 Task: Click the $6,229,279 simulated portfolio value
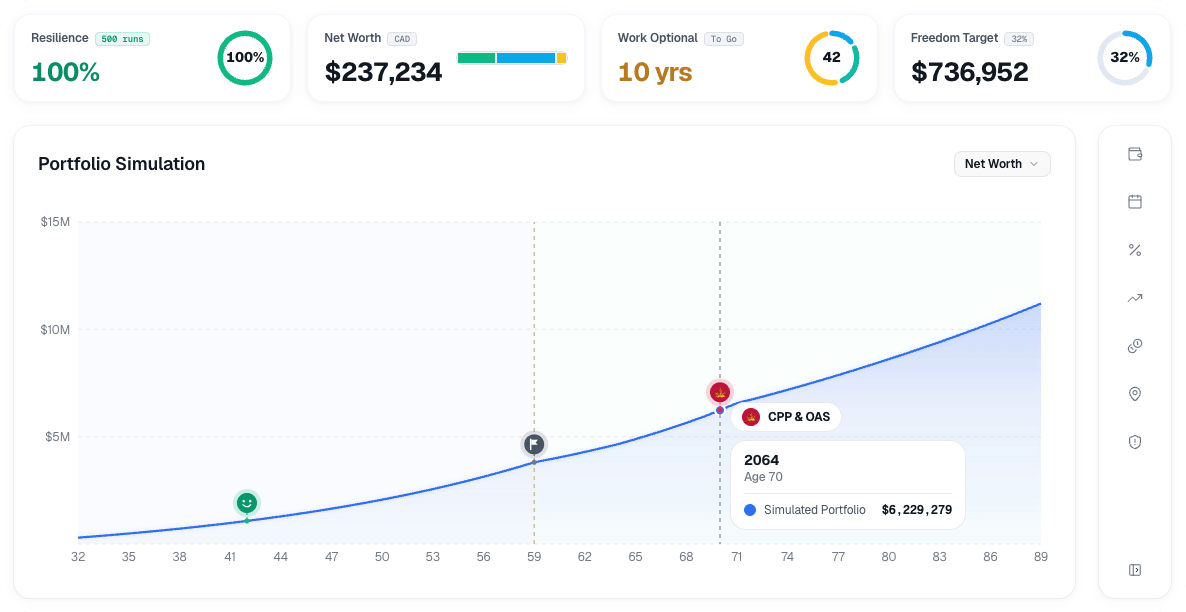(x=917, y=510)
